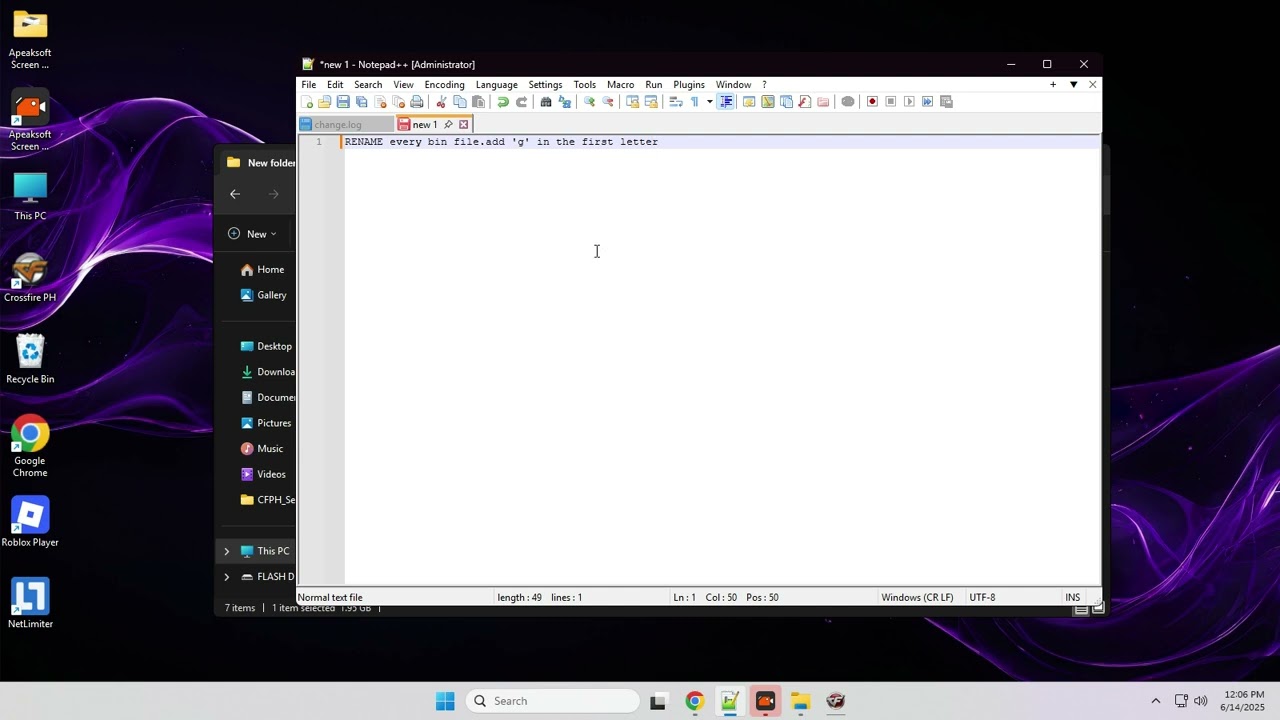Click the text editing area on line 1
This screenshot has height=720, width=1280.
(x=720, y=142)
